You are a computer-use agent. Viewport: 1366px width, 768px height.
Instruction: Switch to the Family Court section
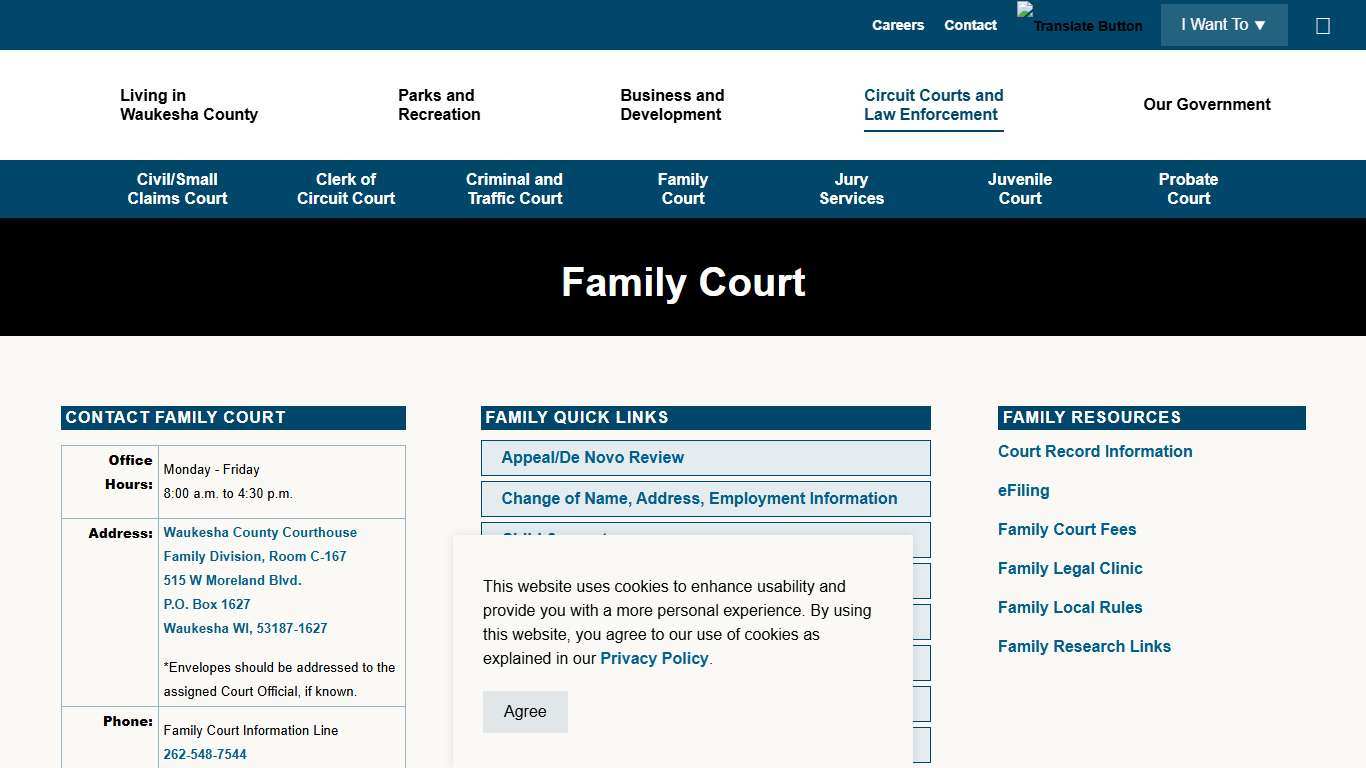pyautogui.click(x=683, y=189)
